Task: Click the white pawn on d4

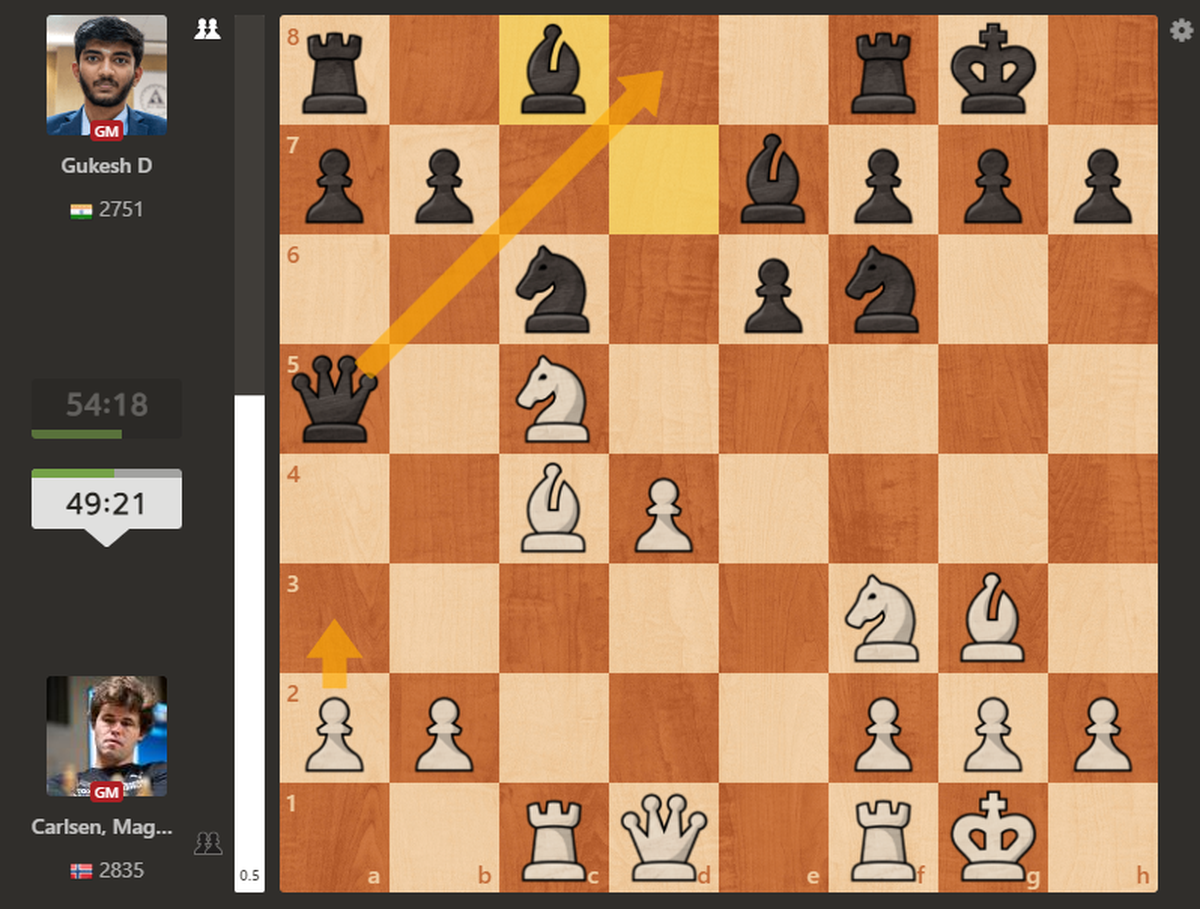Action: [x=664, y=508]
